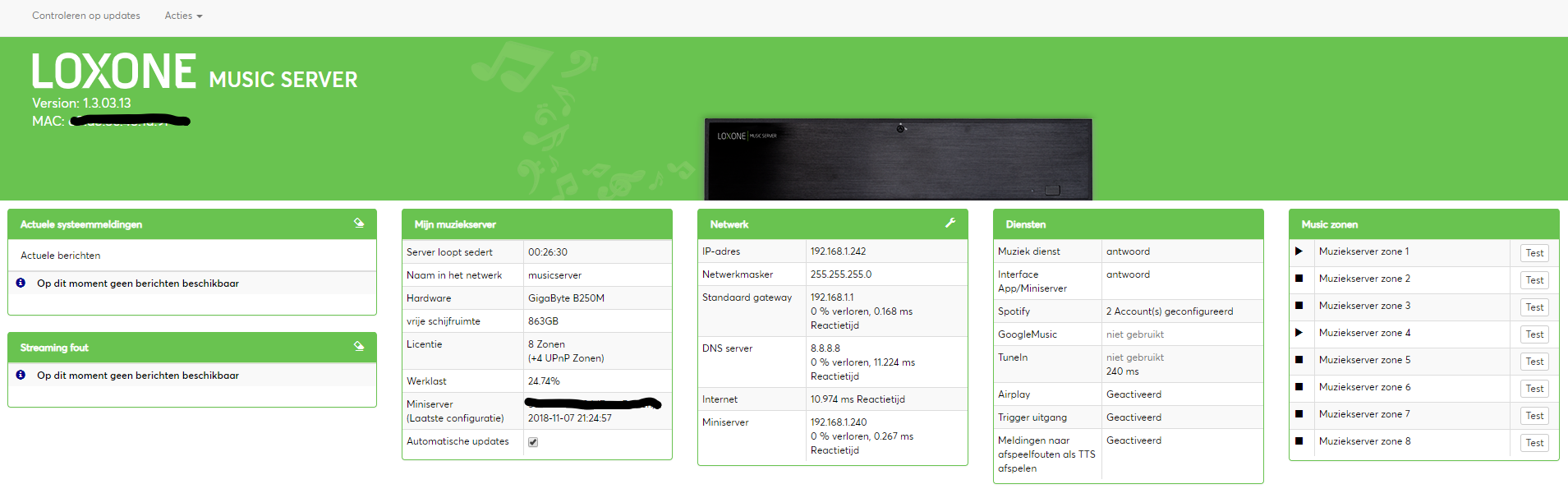Click the Loxone Music Server device image

coord(899,159)
